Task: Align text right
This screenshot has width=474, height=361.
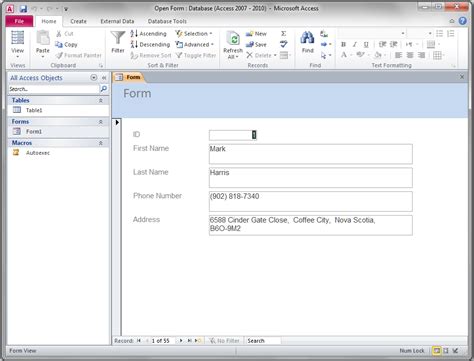Action: (x=421, y=55)
